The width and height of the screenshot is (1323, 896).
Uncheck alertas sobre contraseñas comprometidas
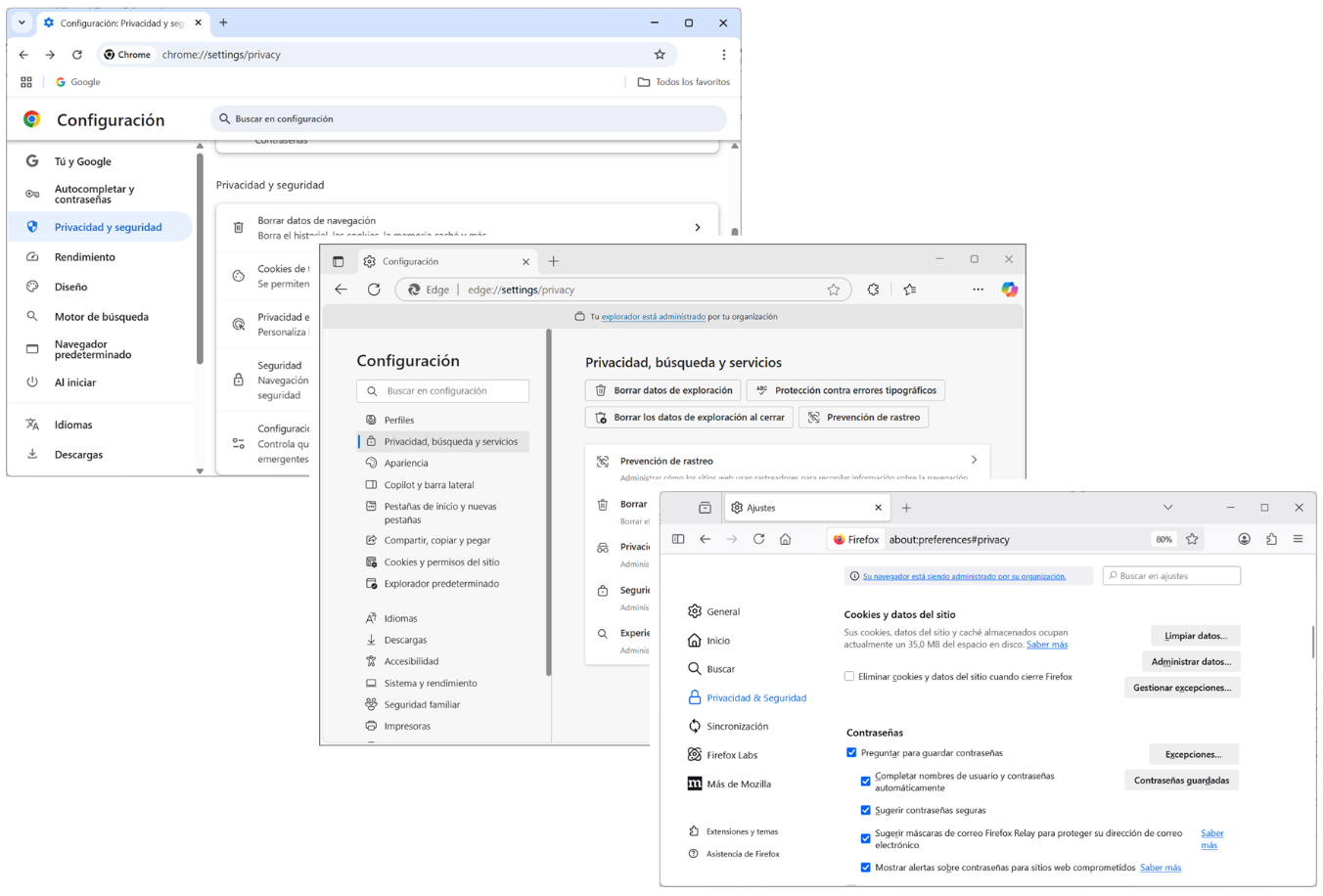coord(865,867)
